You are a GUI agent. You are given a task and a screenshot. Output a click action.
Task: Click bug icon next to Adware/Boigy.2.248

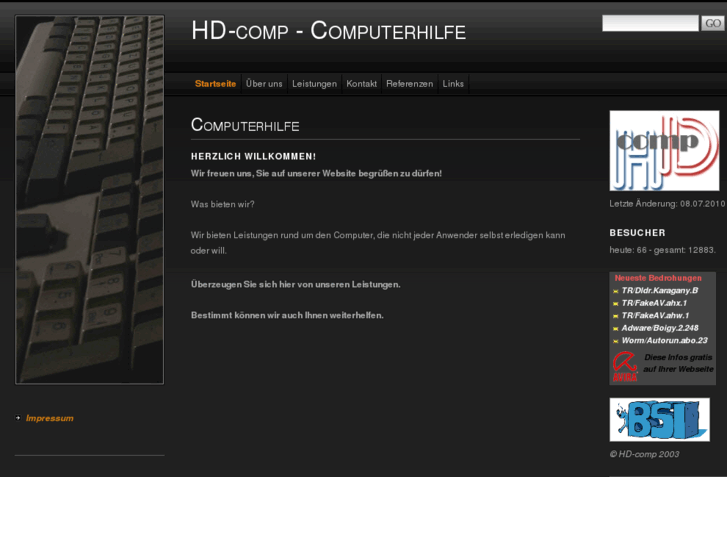click(616, 329)
